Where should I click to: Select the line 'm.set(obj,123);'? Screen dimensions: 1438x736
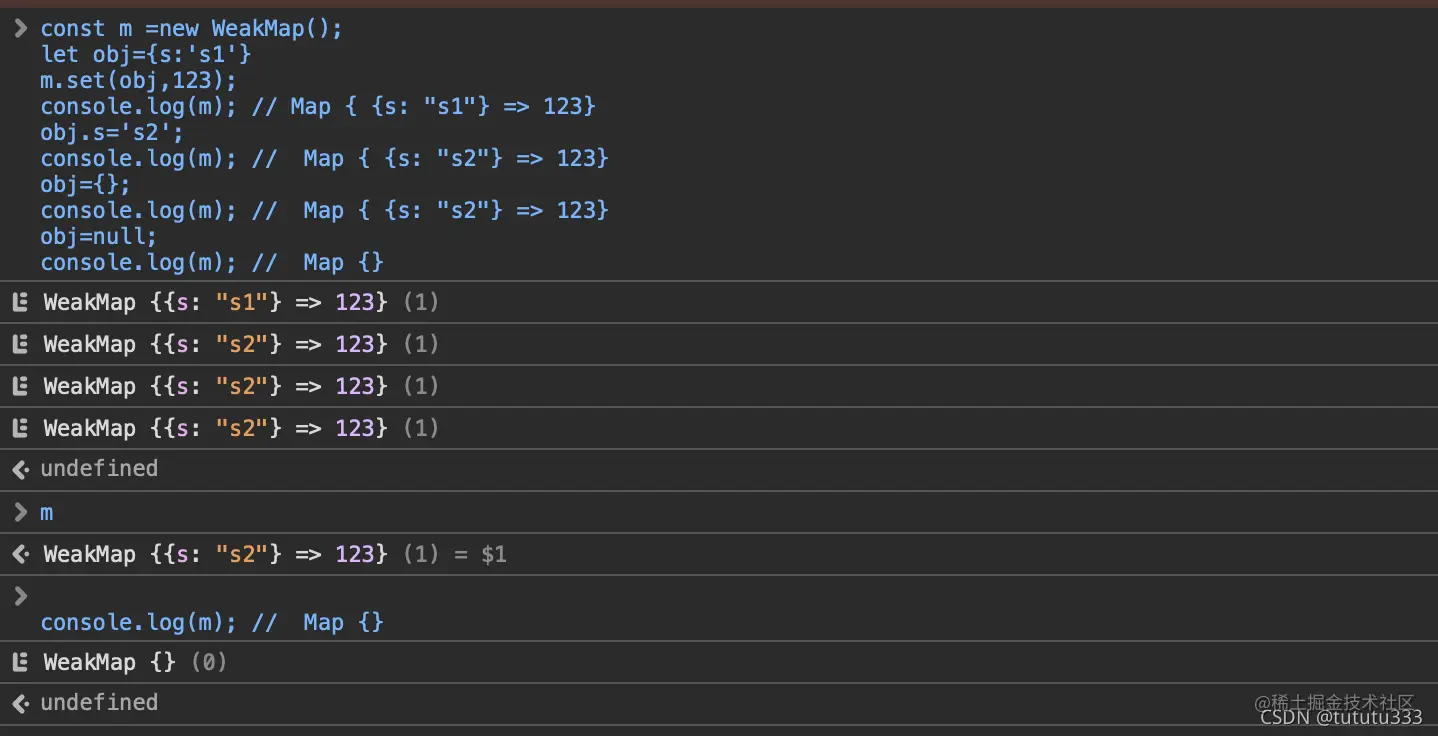138,80
